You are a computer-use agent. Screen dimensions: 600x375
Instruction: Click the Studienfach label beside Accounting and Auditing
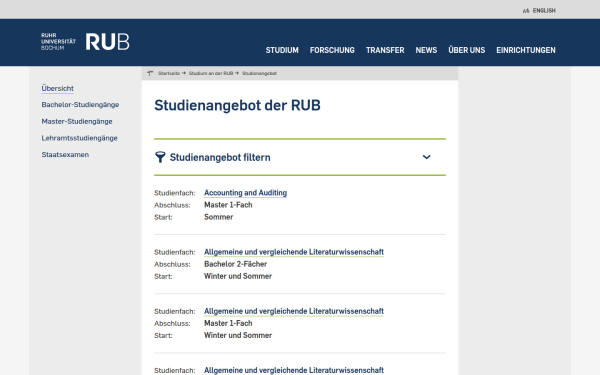coord(174,193)
